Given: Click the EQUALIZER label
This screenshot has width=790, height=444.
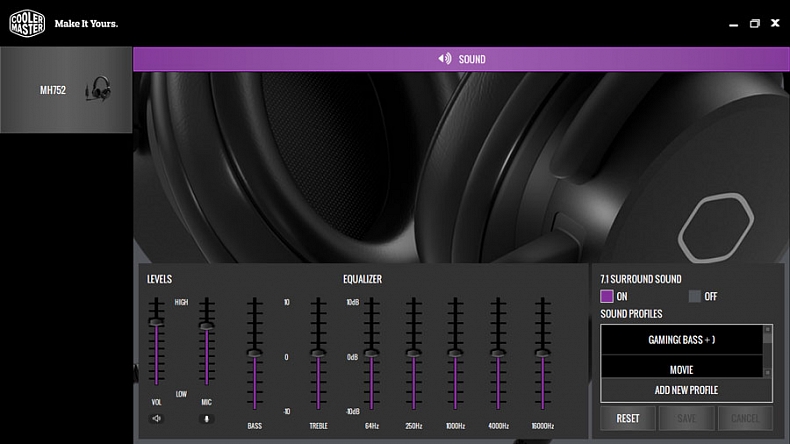Looking at the screenshot, I should point(362,279).
